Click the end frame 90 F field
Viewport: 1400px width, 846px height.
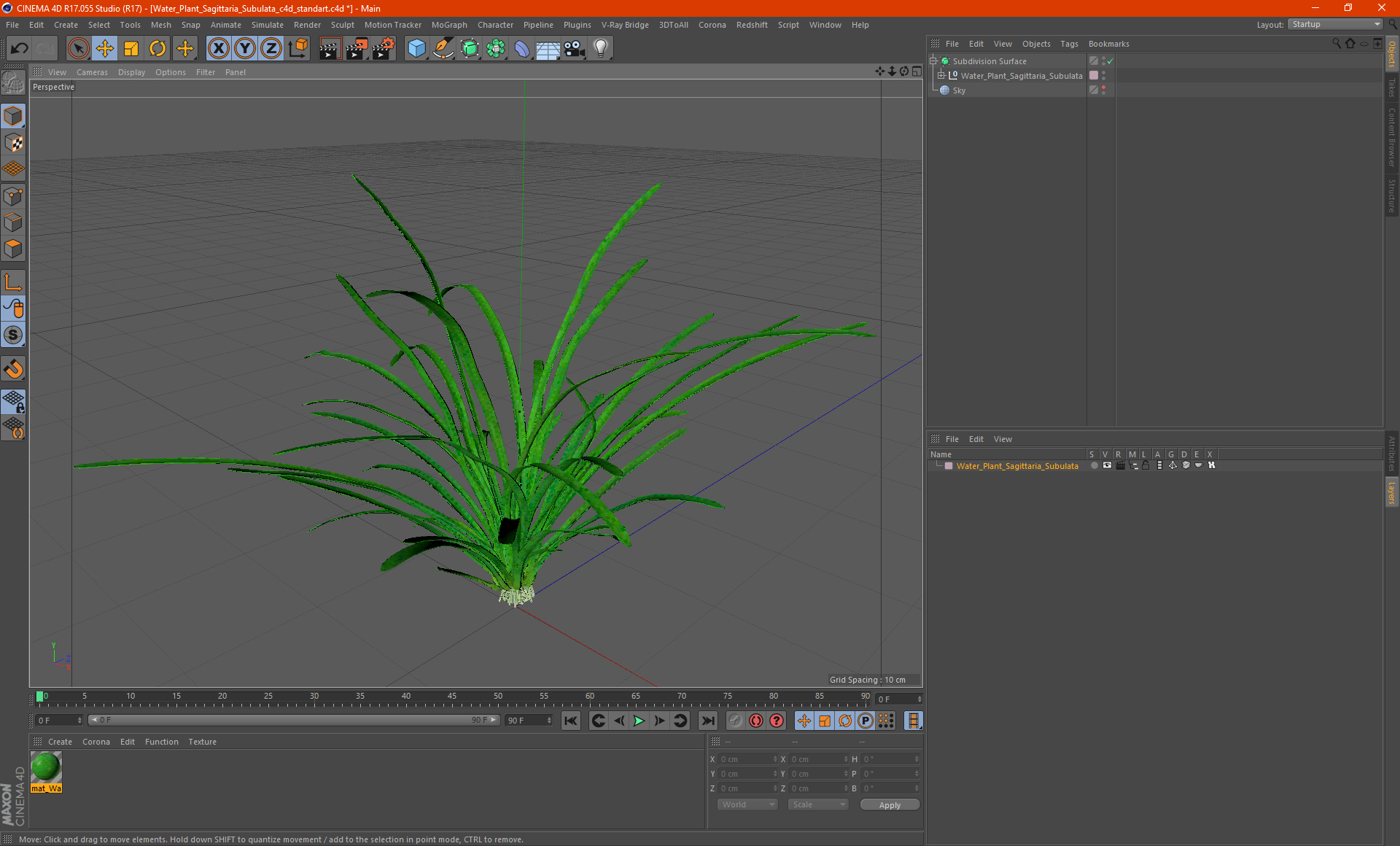(529, 721)
